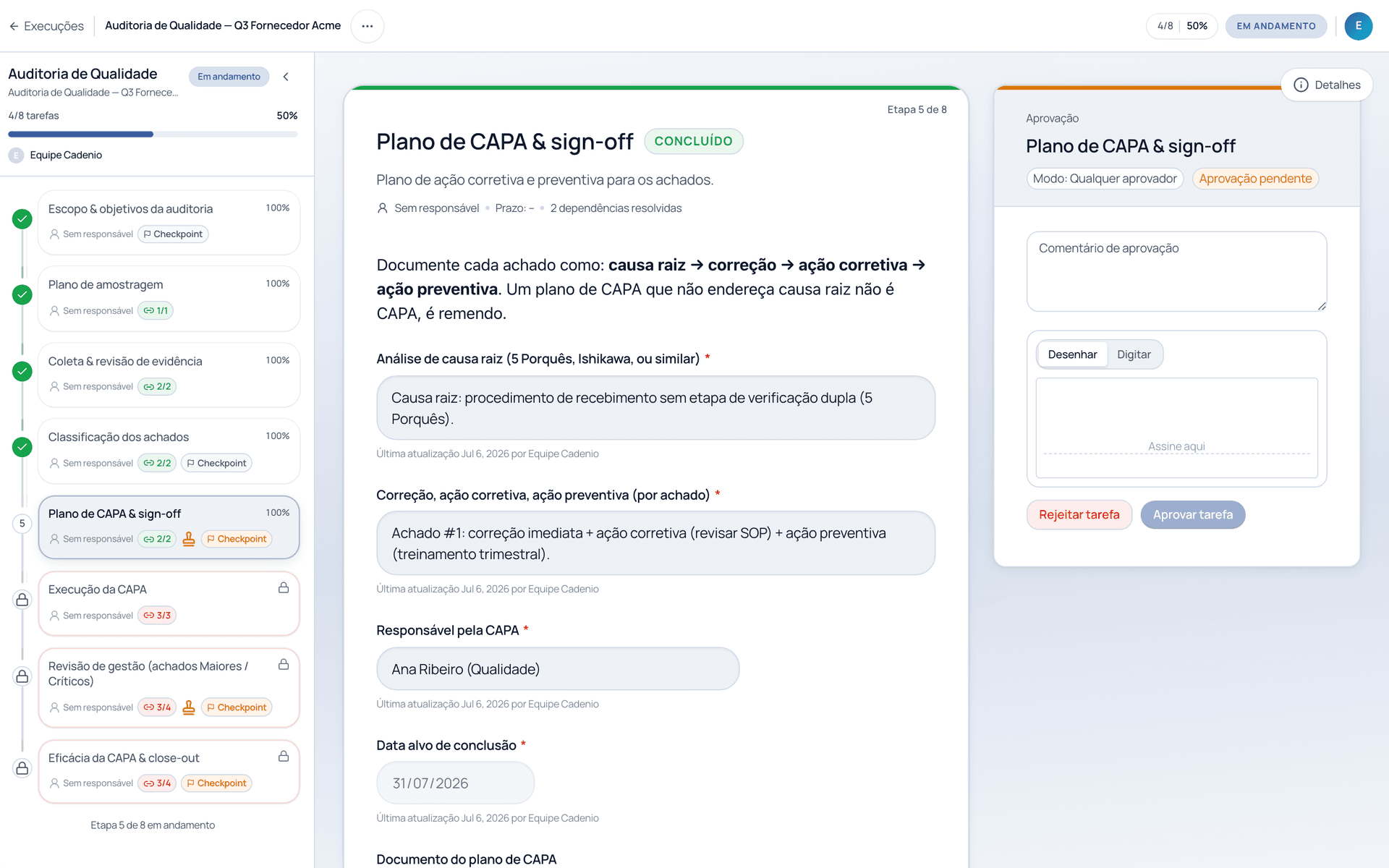The width and height of the screenshot is (1389, 868).
Task: Open the Detalhes info panel
Action: 1327,85
